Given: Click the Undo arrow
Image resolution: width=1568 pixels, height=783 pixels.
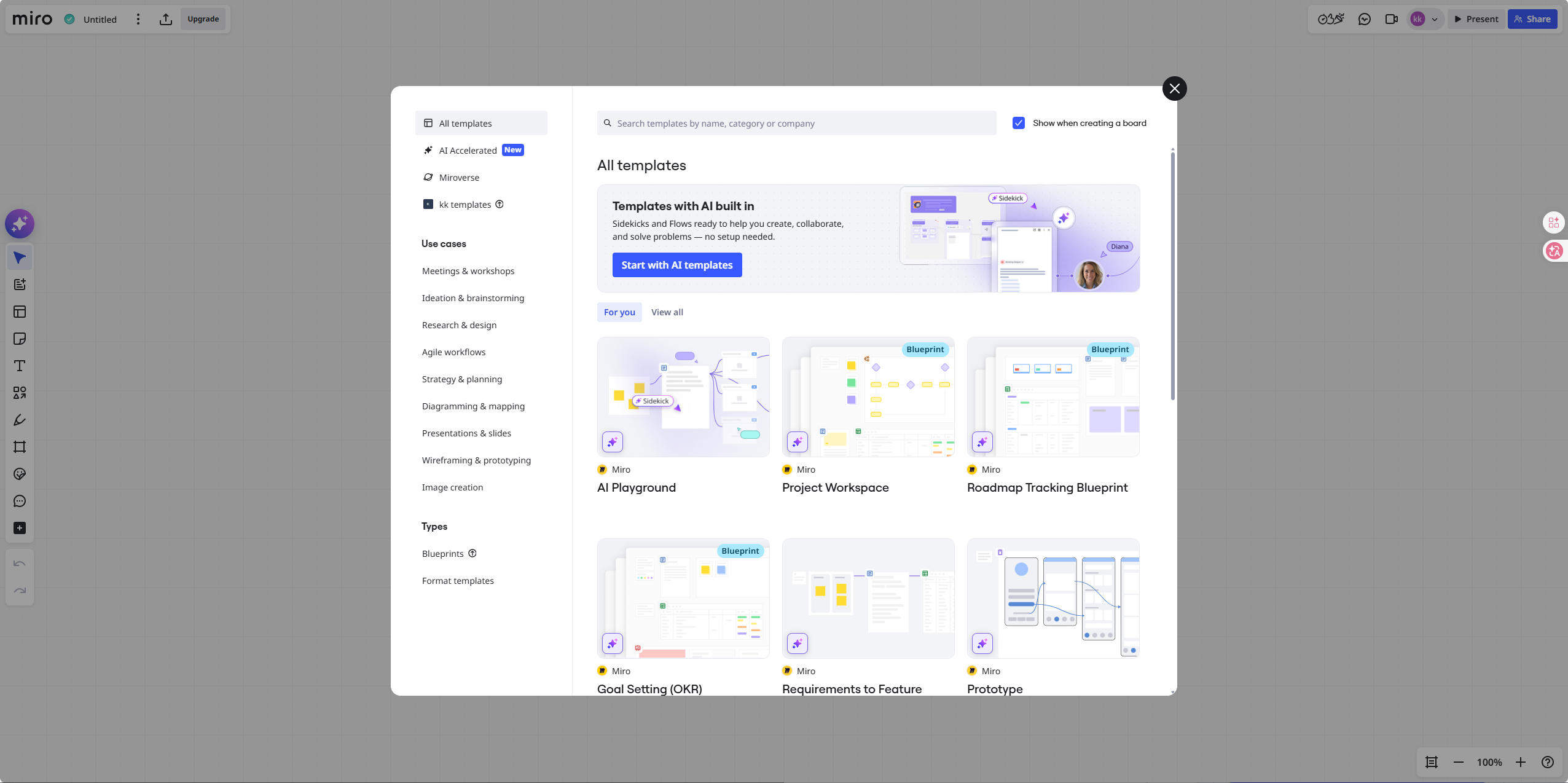Looking at the screenshot, I should (20, 564).
